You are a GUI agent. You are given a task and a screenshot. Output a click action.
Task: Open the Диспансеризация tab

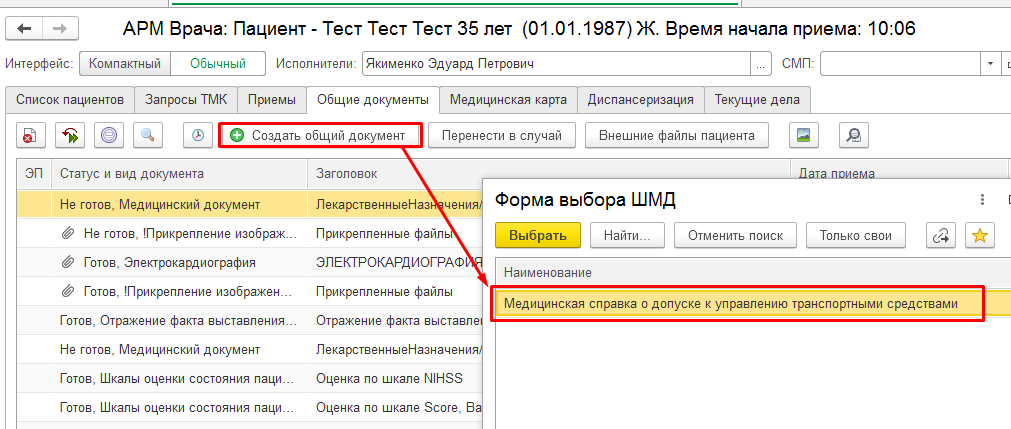[640, 100]
